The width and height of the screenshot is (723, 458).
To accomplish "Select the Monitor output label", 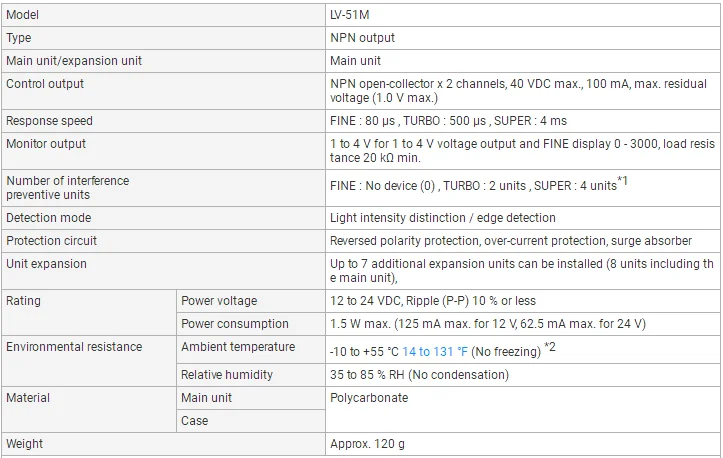I will [46, 144].
